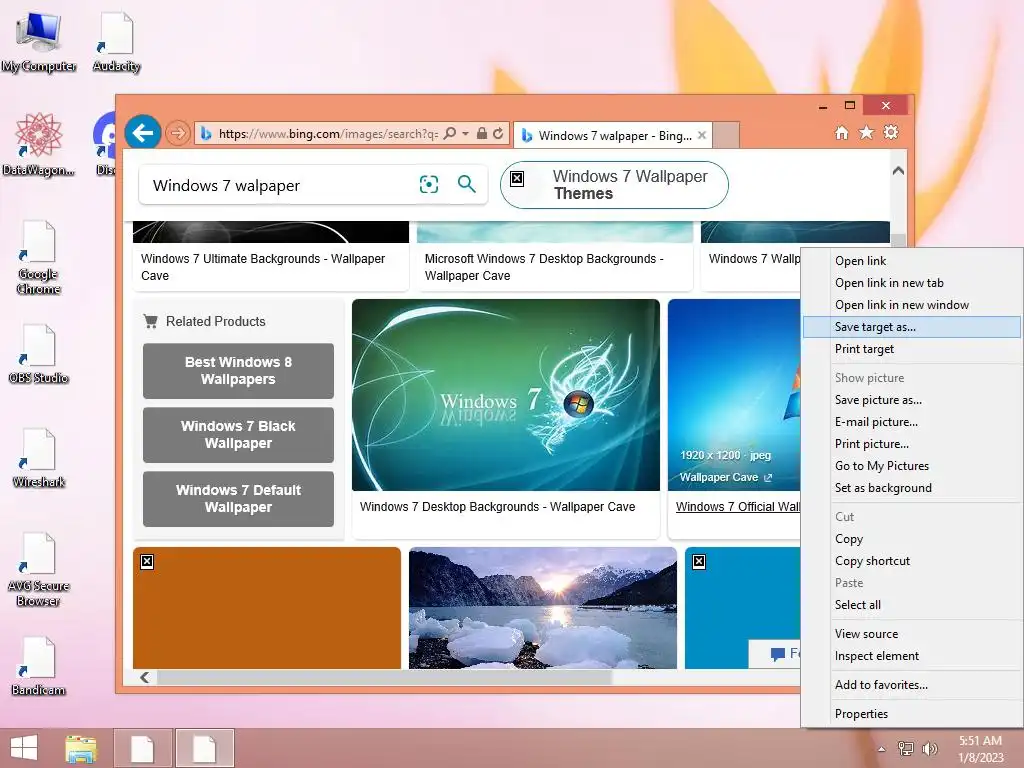Open the green Windows 7 wallpaper thumbnail
The width and height of the screenshot is (1024, 768).
505,394
